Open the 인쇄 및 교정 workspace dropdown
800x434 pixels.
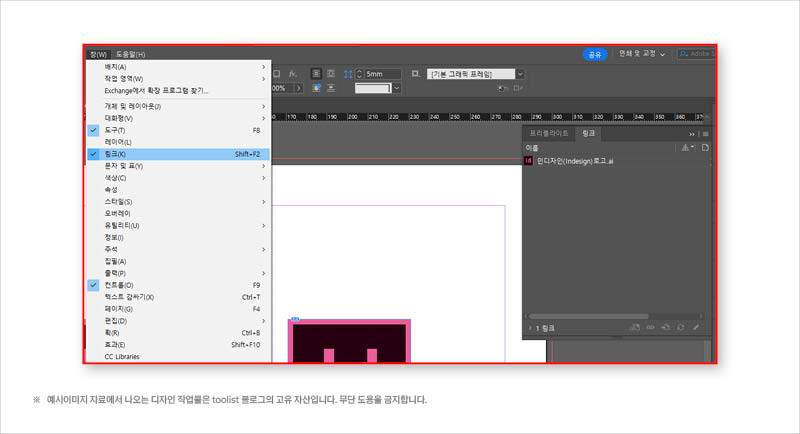point(642,54)
